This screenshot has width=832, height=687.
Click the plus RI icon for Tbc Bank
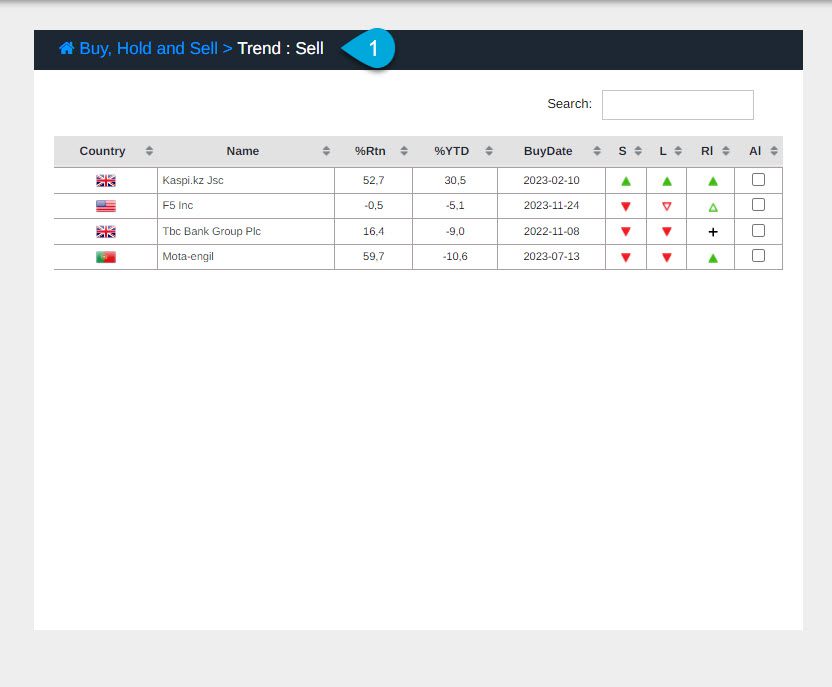713,232
